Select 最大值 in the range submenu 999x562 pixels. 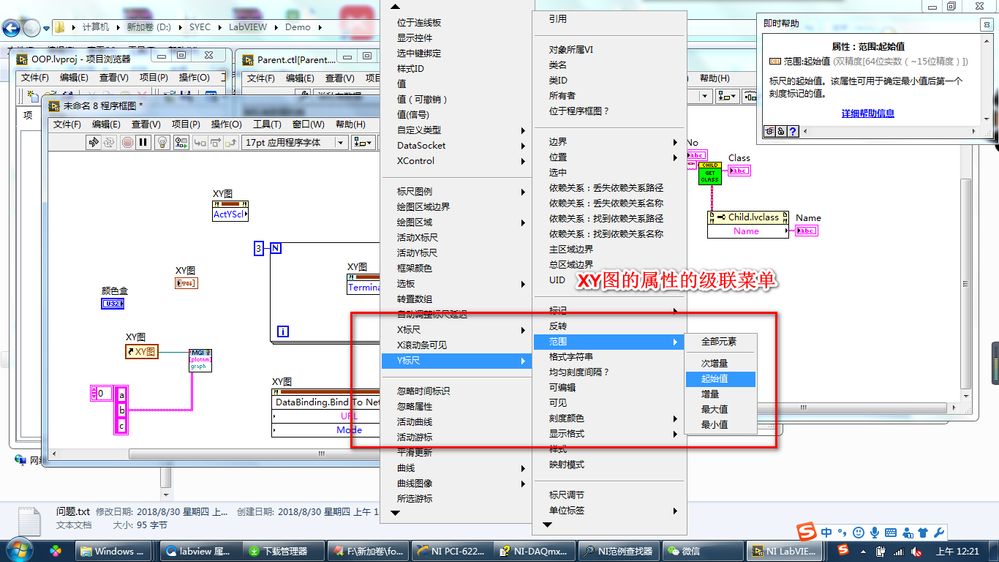(x=721, y=409)
